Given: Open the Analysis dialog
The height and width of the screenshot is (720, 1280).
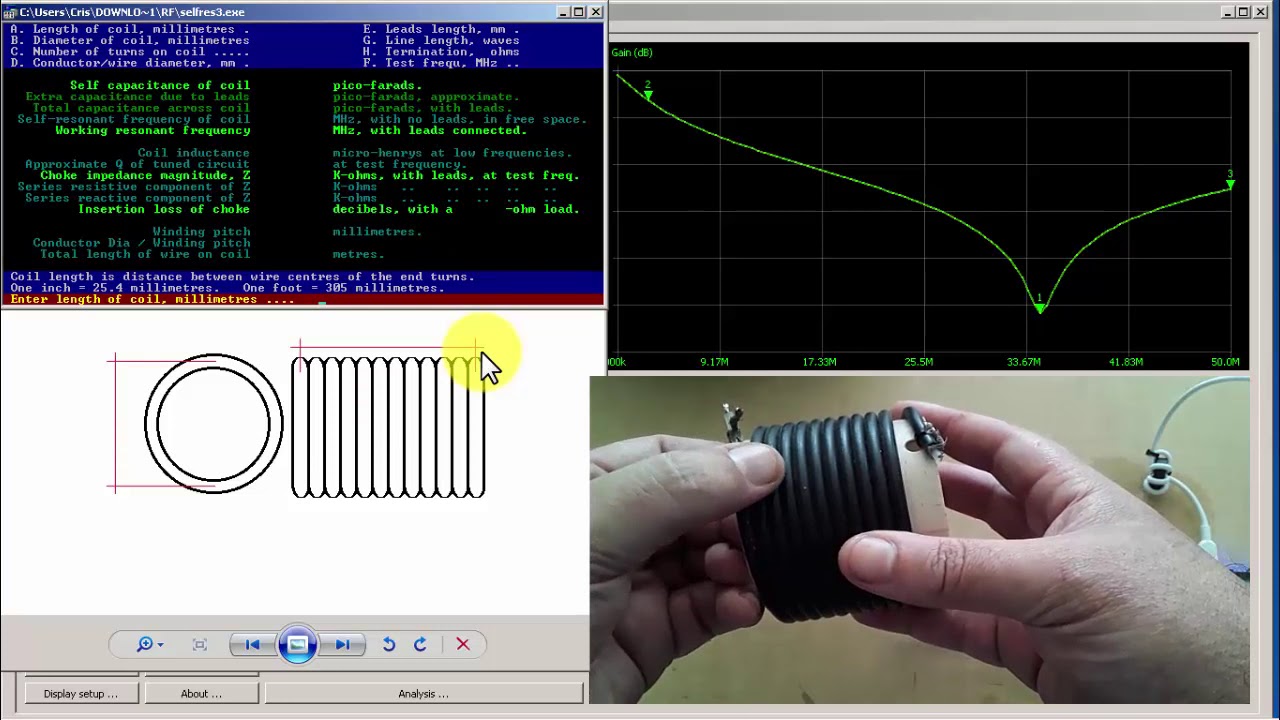Looking at the screenshot, I should tap(423, 693).
